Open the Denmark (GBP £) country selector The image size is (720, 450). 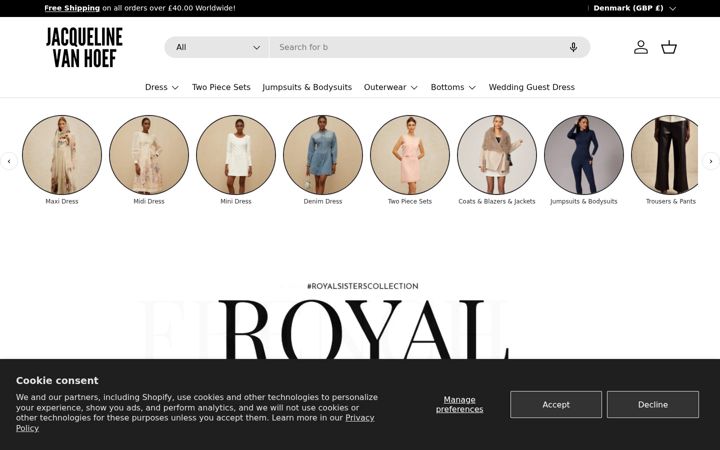pos(635,8)
